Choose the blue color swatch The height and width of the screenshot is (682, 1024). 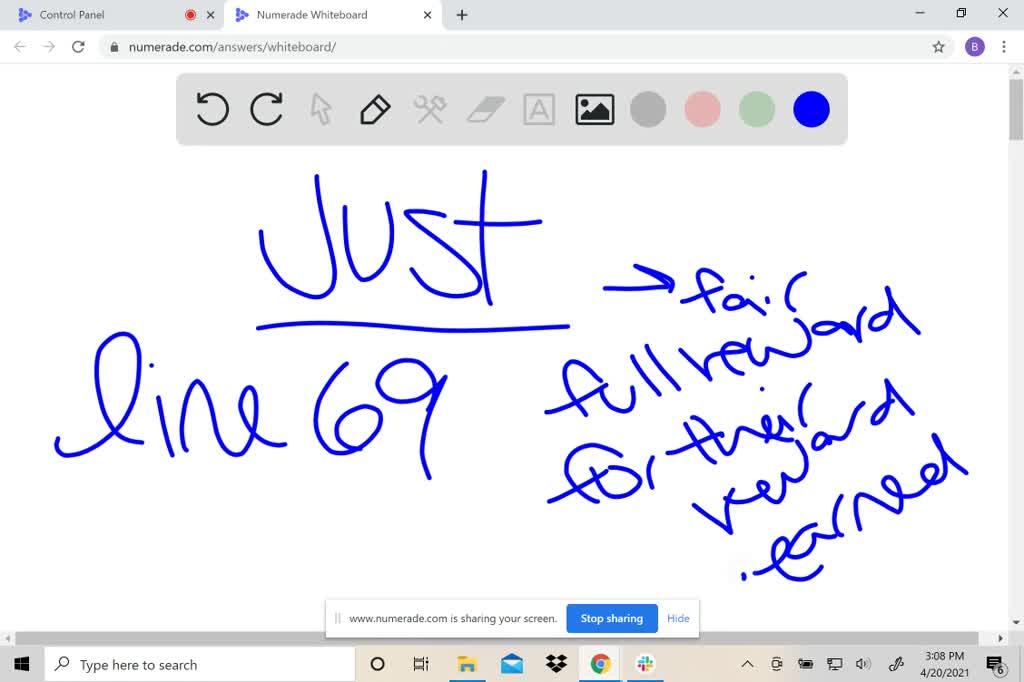(811, 109)
